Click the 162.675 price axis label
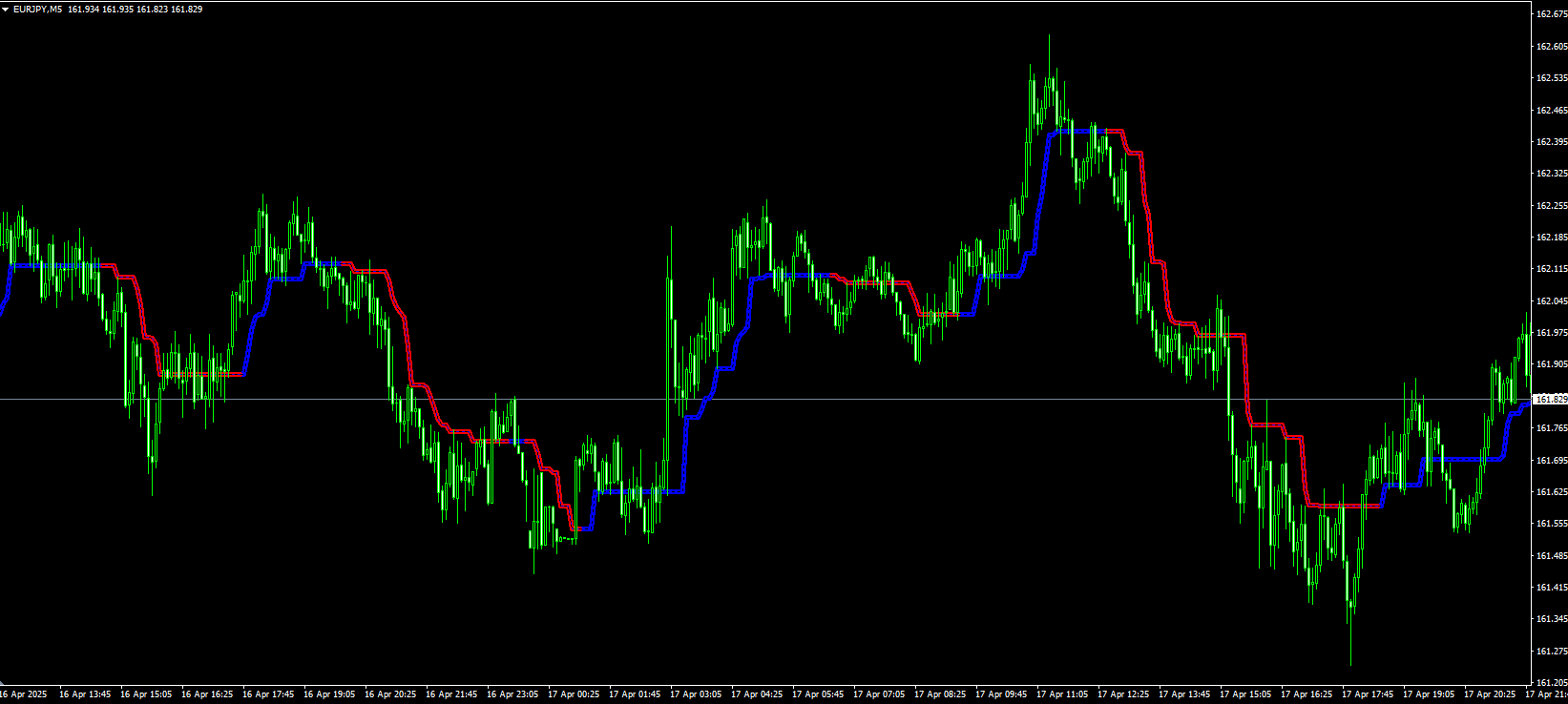 (x=1551, y=14)
